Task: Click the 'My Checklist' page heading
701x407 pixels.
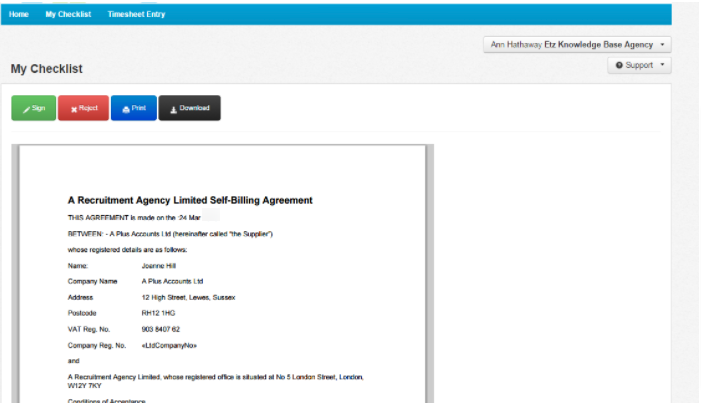Action: 46,69
